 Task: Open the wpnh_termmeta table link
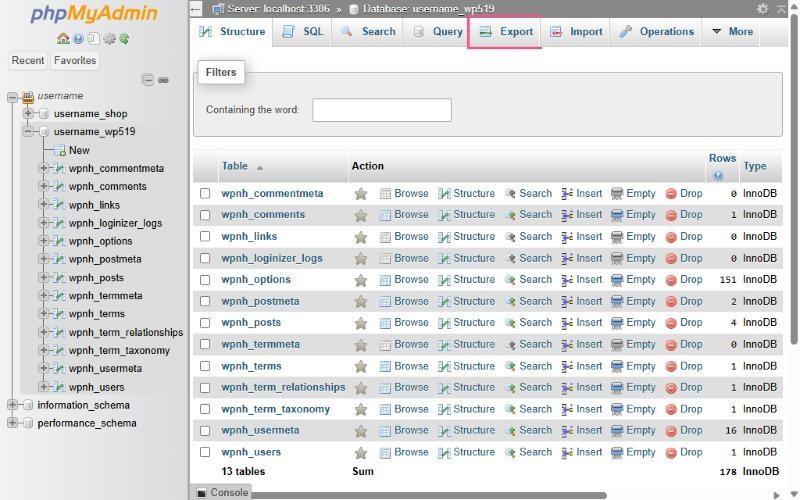coord(261,344)
